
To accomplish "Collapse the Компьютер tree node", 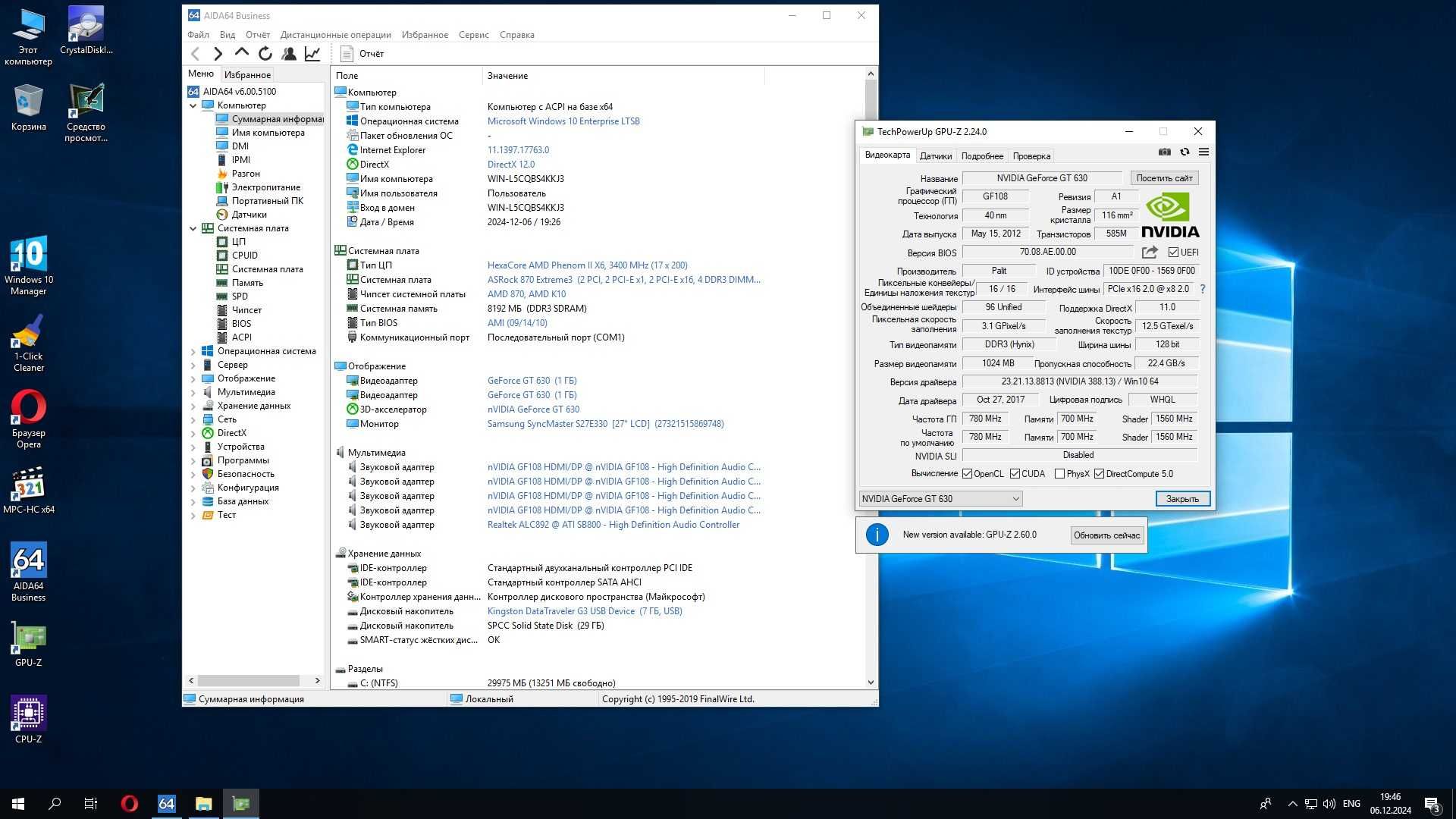I will 193,106.
